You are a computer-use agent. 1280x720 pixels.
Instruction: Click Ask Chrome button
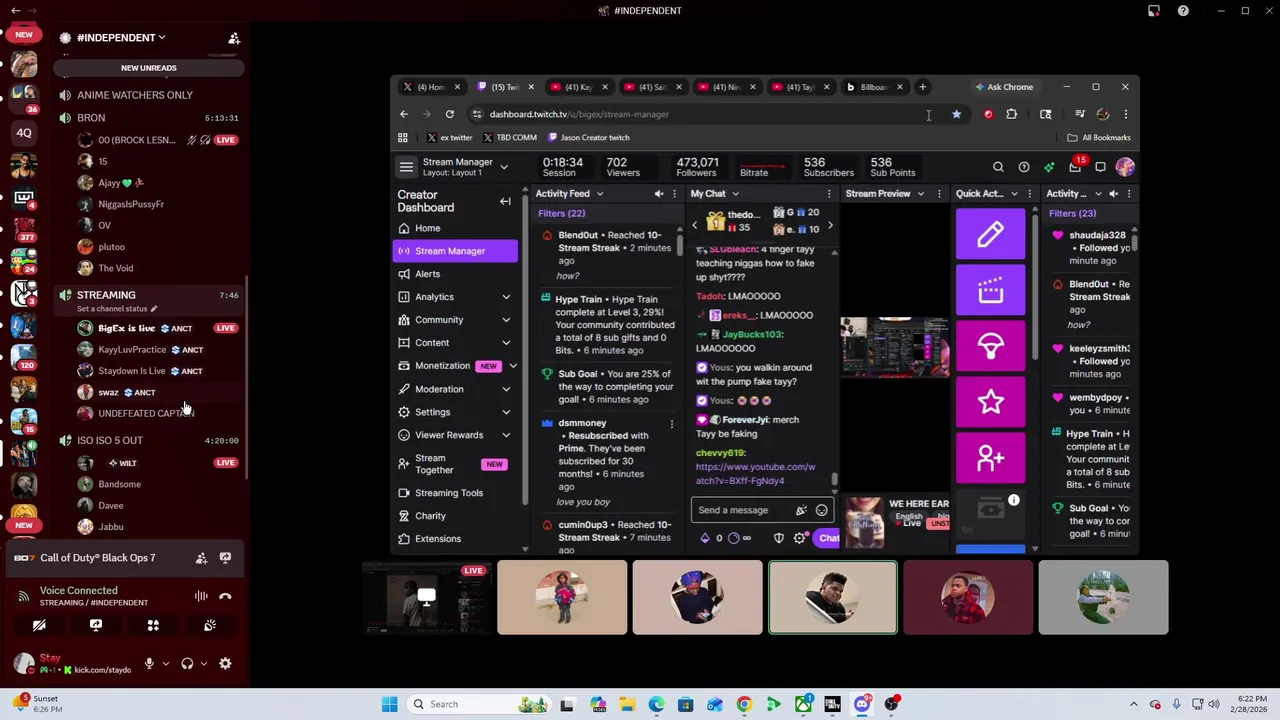point(1004,87)
